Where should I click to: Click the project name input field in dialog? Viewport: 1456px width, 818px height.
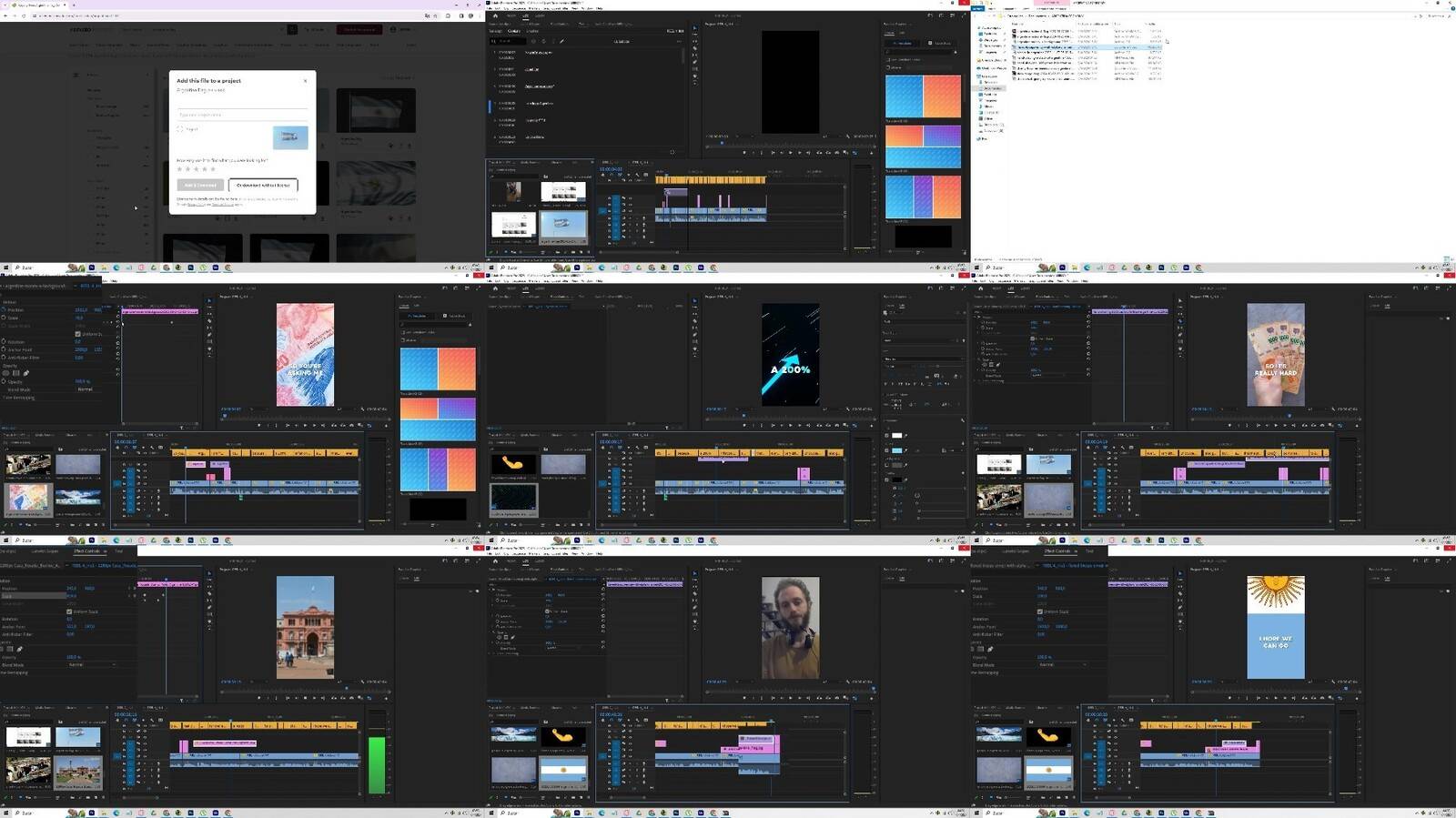pyautogui.click(x=242, y=115)
